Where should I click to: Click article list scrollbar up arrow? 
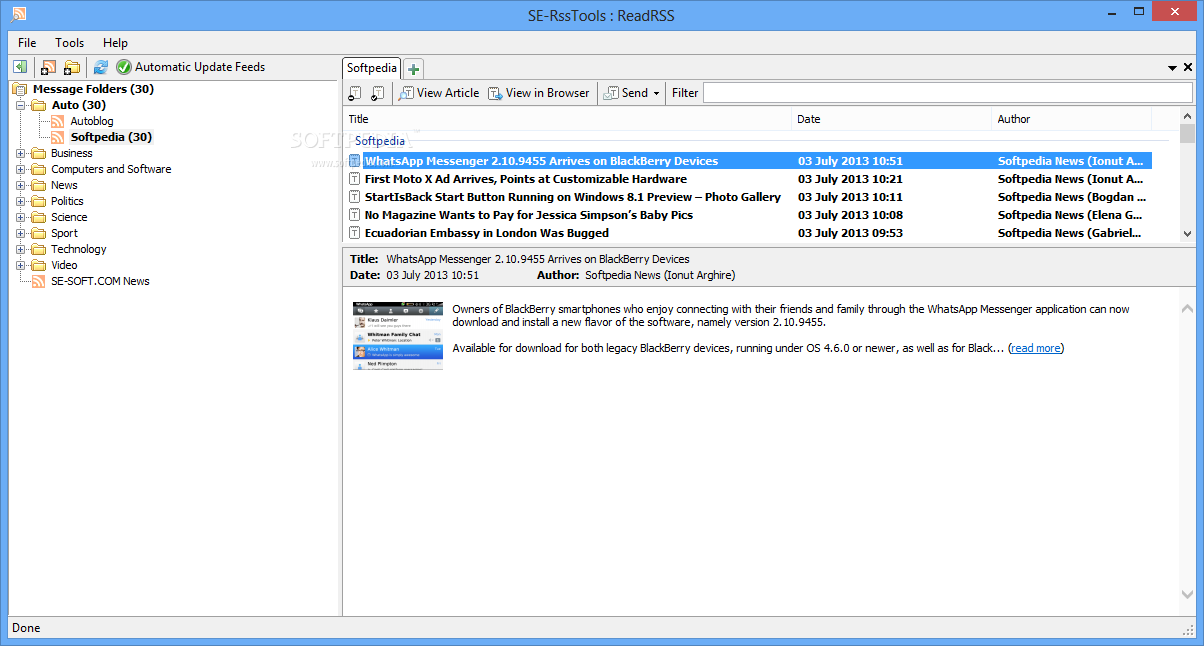pos(1187,116)
